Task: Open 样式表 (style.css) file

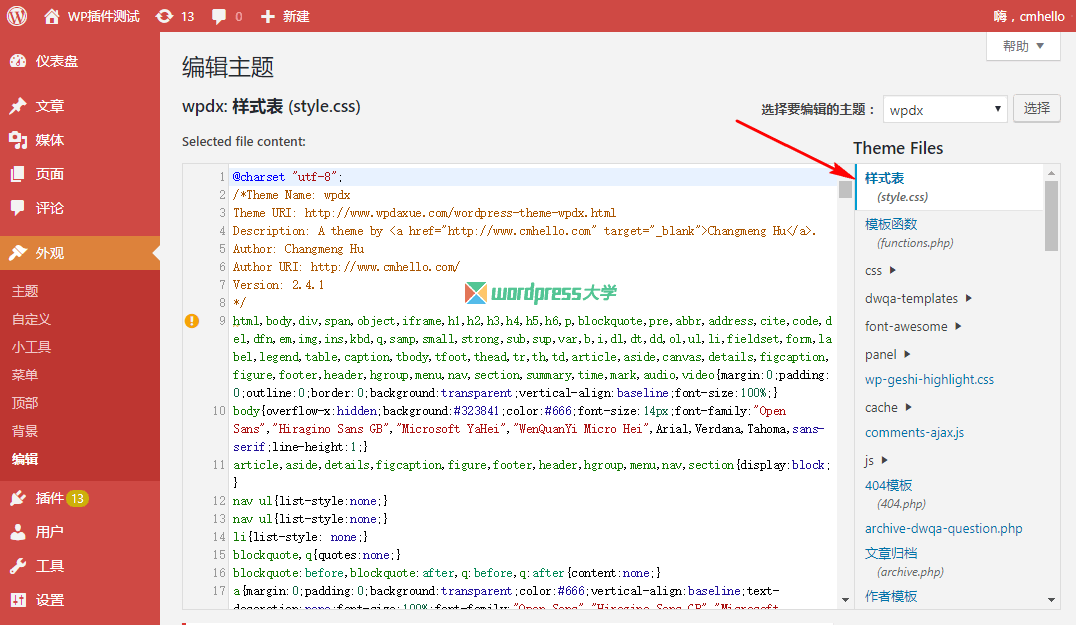Action: pyautogui.click(x=950, y=187)
